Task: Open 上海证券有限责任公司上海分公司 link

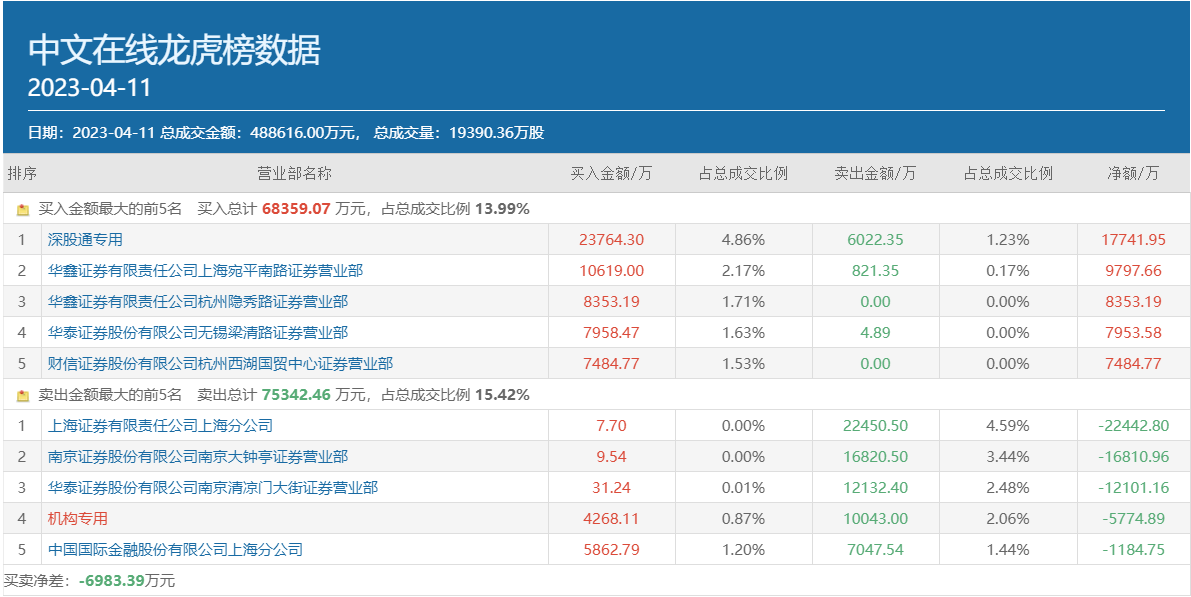Action: coord(160,426)
